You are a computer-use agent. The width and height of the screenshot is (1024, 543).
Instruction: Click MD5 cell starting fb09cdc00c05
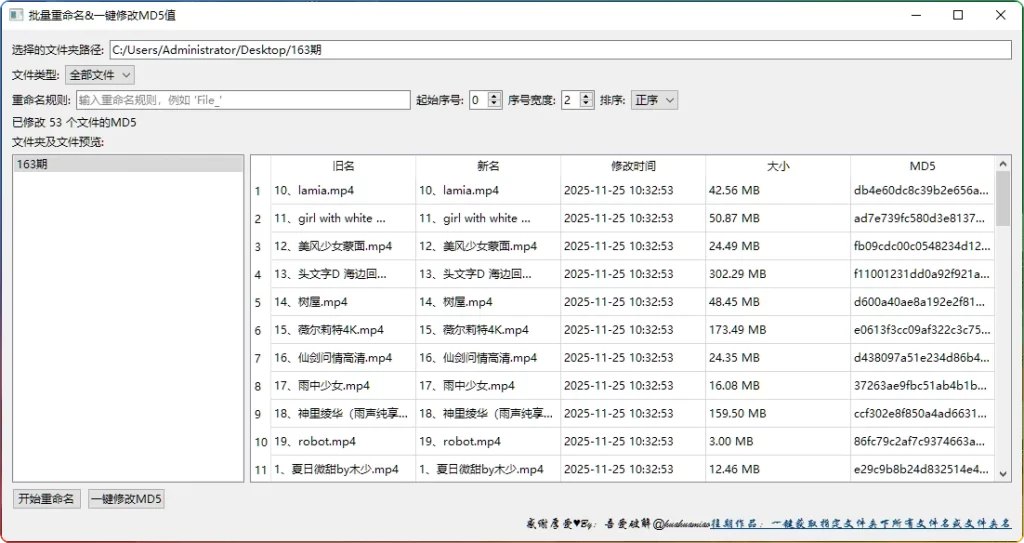[x=923, y=246]
